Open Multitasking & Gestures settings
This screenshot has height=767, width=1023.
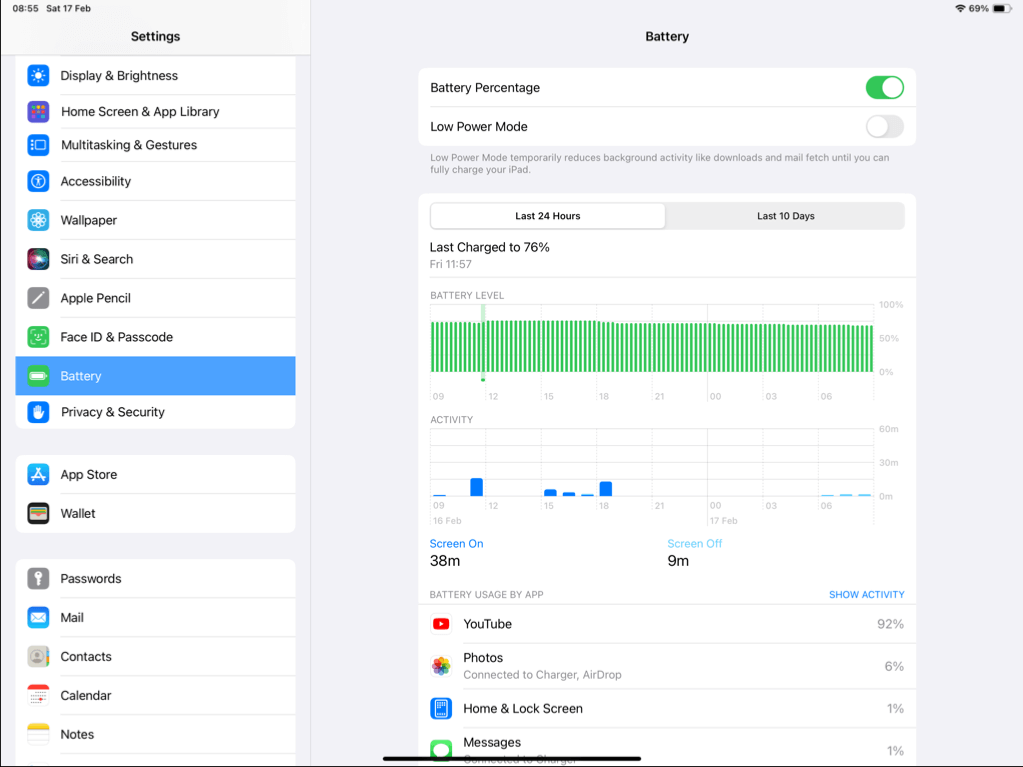click(155, 145)
